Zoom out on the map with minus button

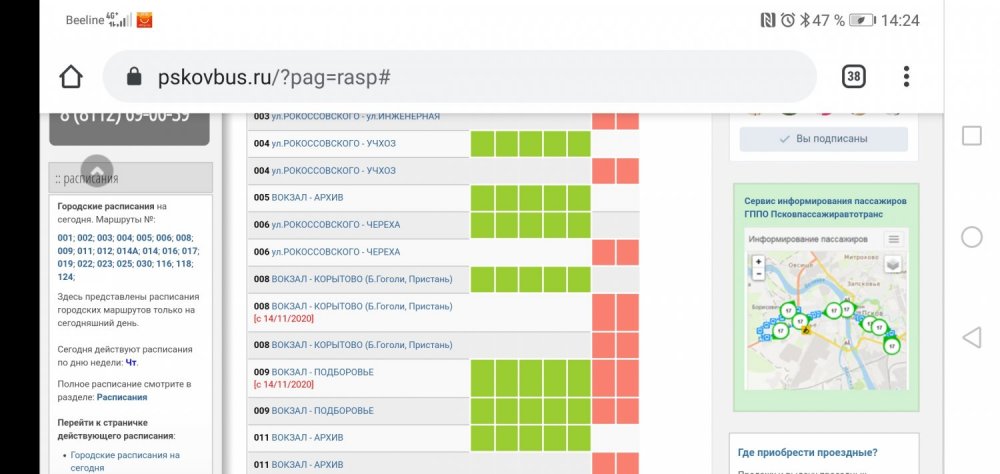758,274
